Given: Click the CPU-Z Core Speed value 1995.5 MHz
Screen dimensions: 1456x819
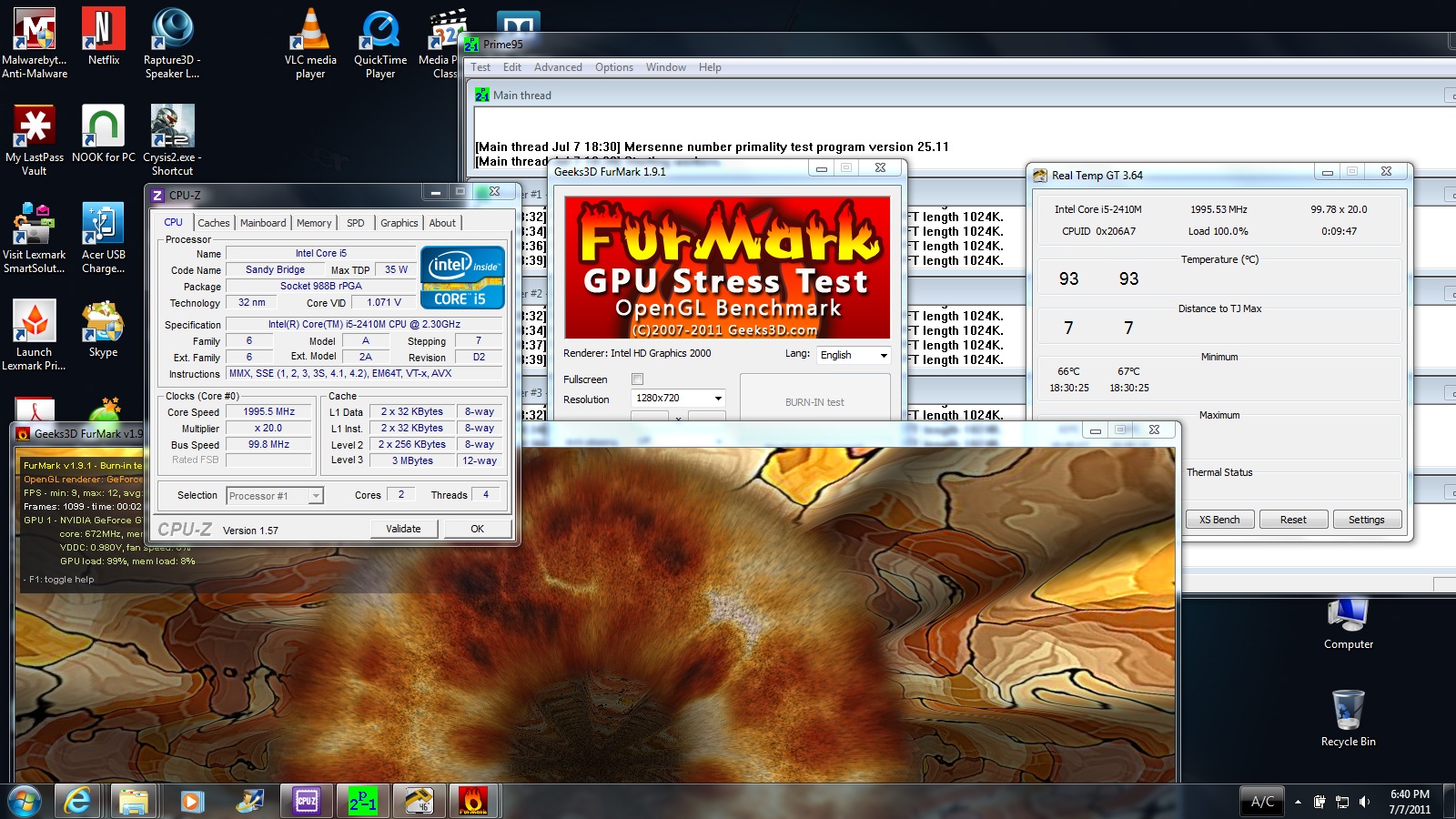Looking at the screenshot, I should [x=269, y=412].
